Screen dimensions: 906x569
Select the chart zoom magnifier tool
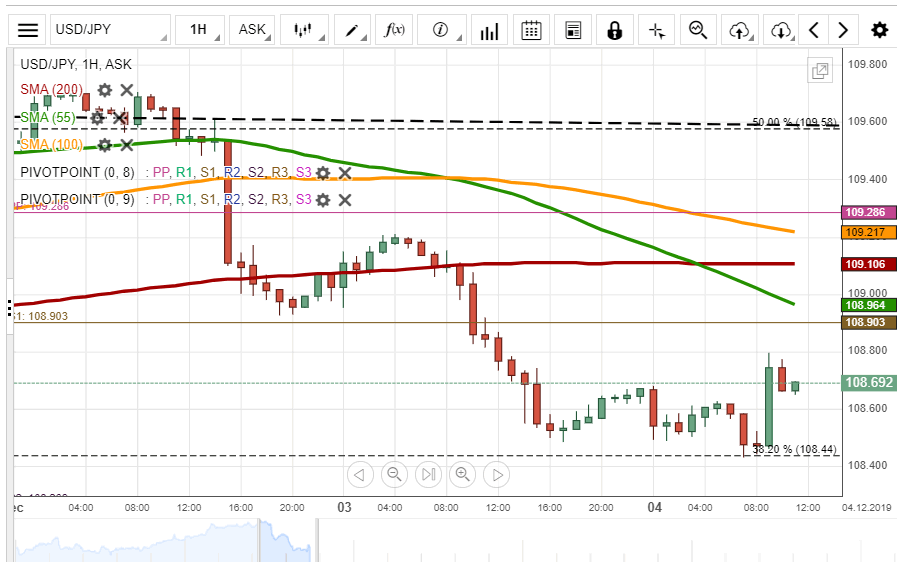click(x=698, y=30)
